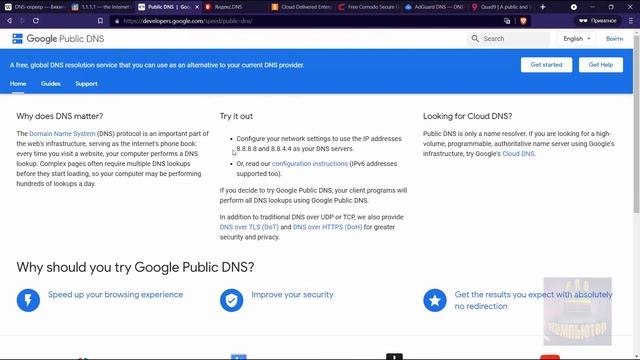Focus the Search field
Viewport: 640px width, 360px height.
[509, 39]
